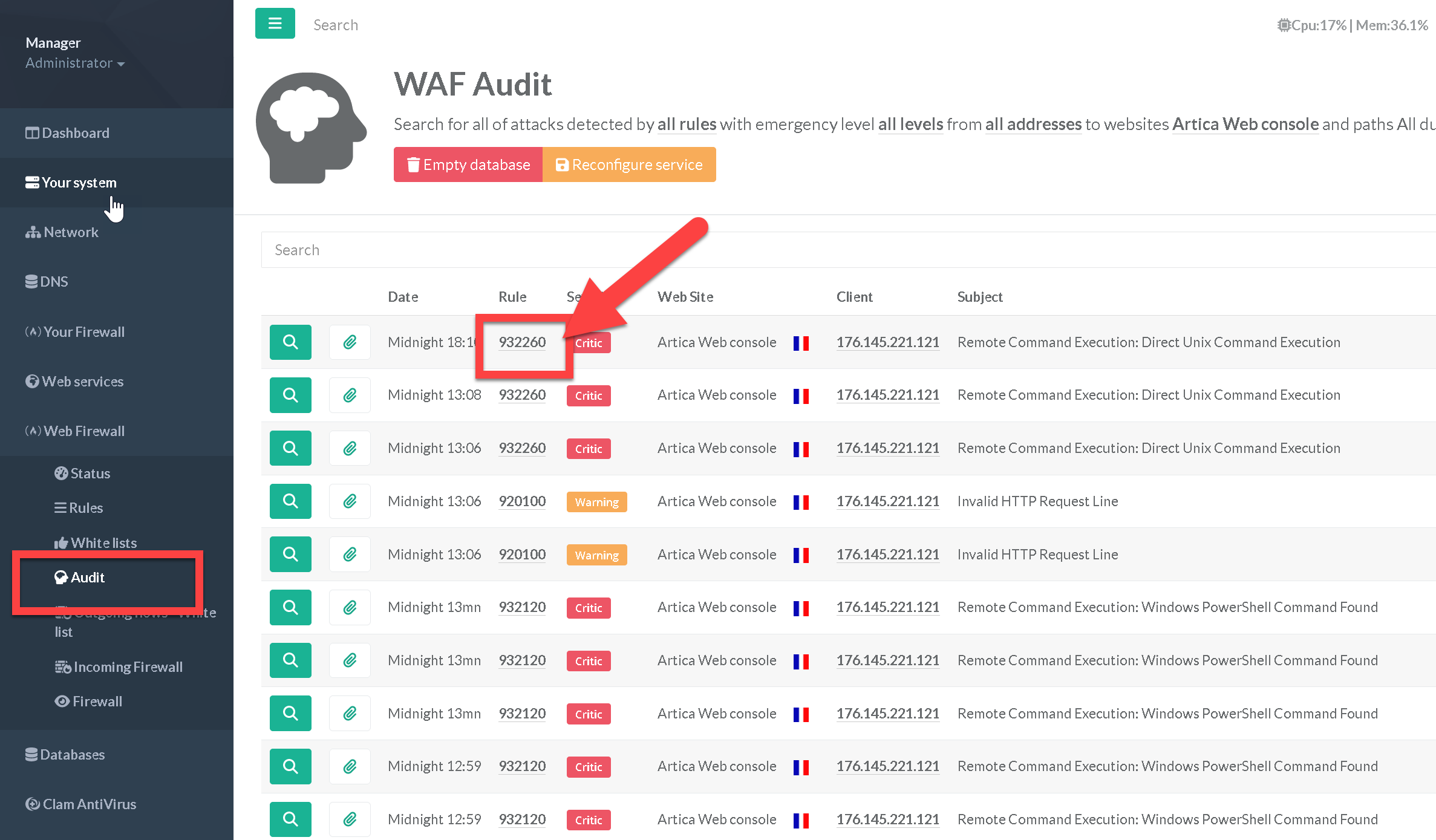Click the table Search input field

[x=847, y=250]
